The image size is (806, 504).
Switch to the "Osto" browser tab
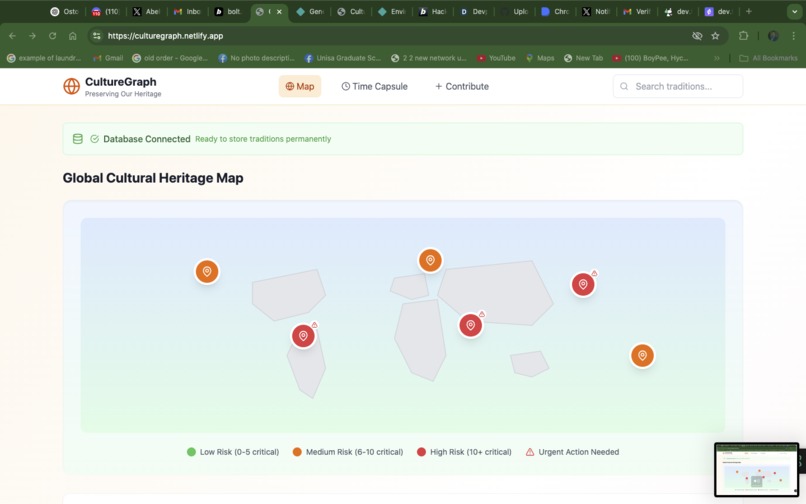pos(65,11)
